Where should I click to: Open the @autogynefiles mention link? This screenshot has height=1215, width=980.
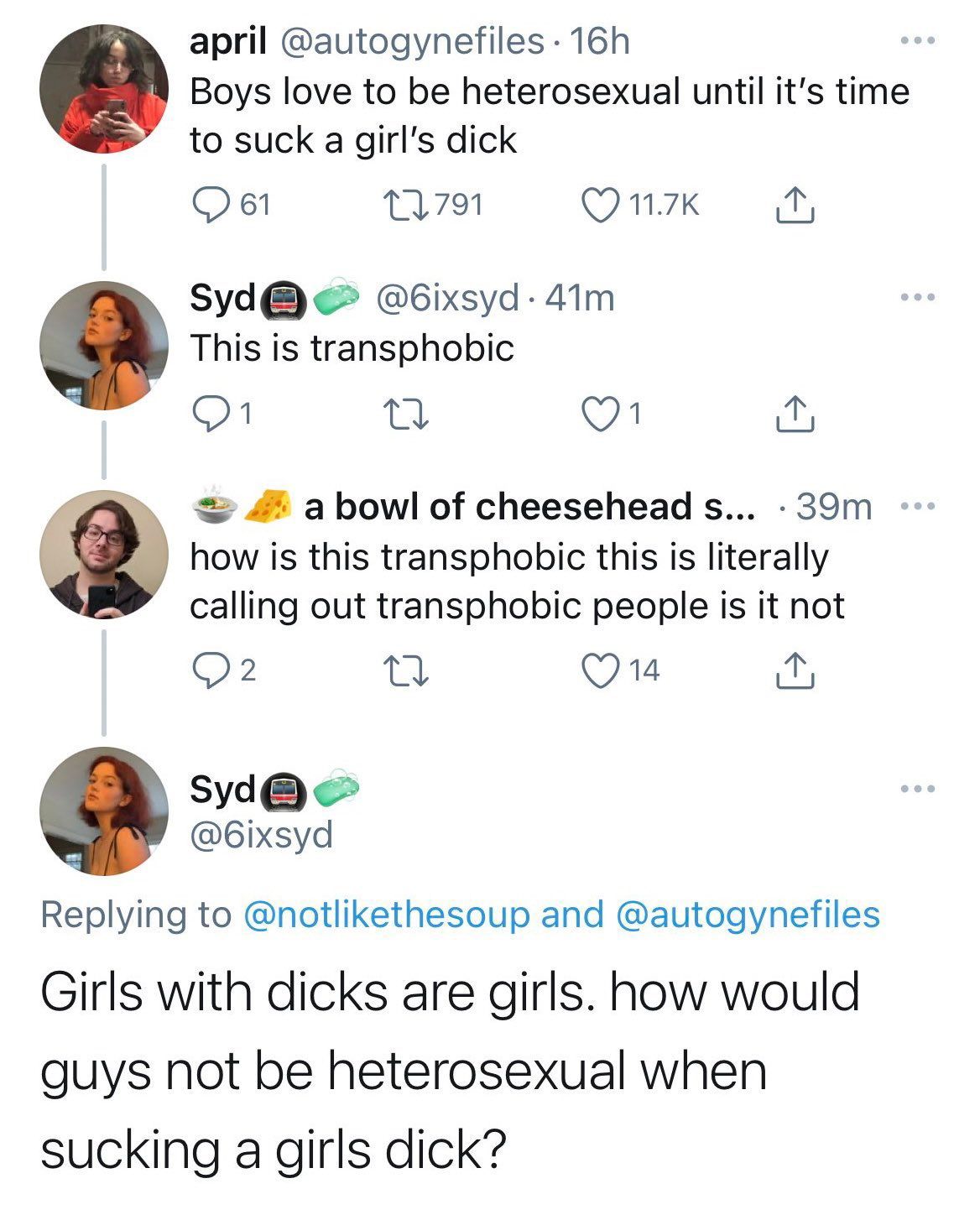(748, 915)
